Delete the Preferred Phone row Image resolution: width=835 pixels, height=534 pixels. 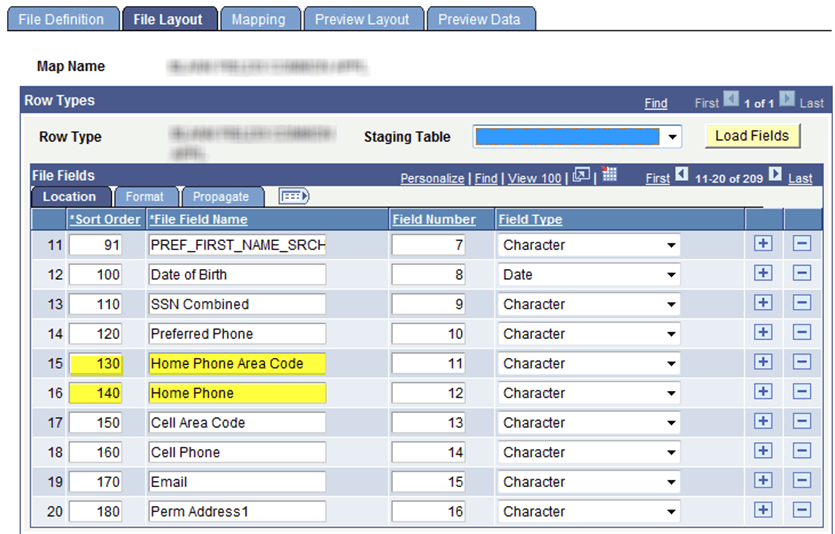(801, 333)
